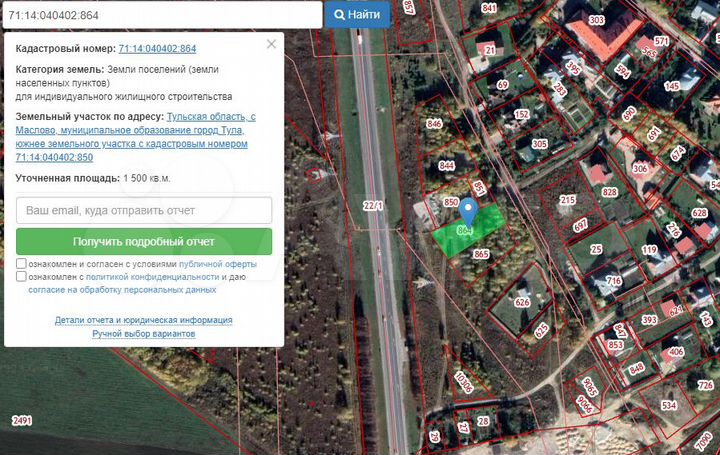Close the cadastral info popup
This screenshot has height=455, width=720.
(271, 45)
